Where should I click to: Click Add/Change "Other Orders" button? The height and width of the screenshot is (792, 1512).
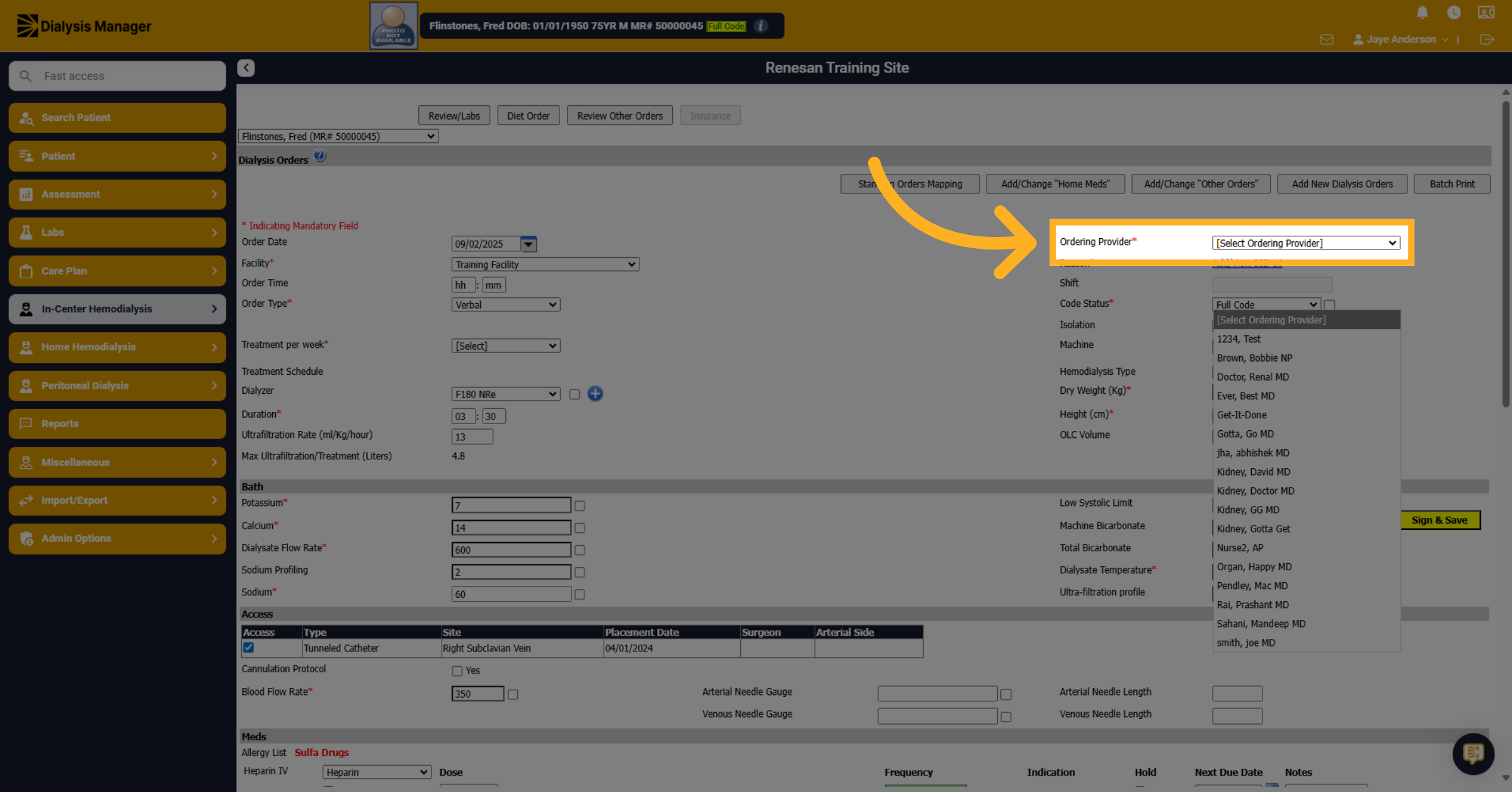1201,184
